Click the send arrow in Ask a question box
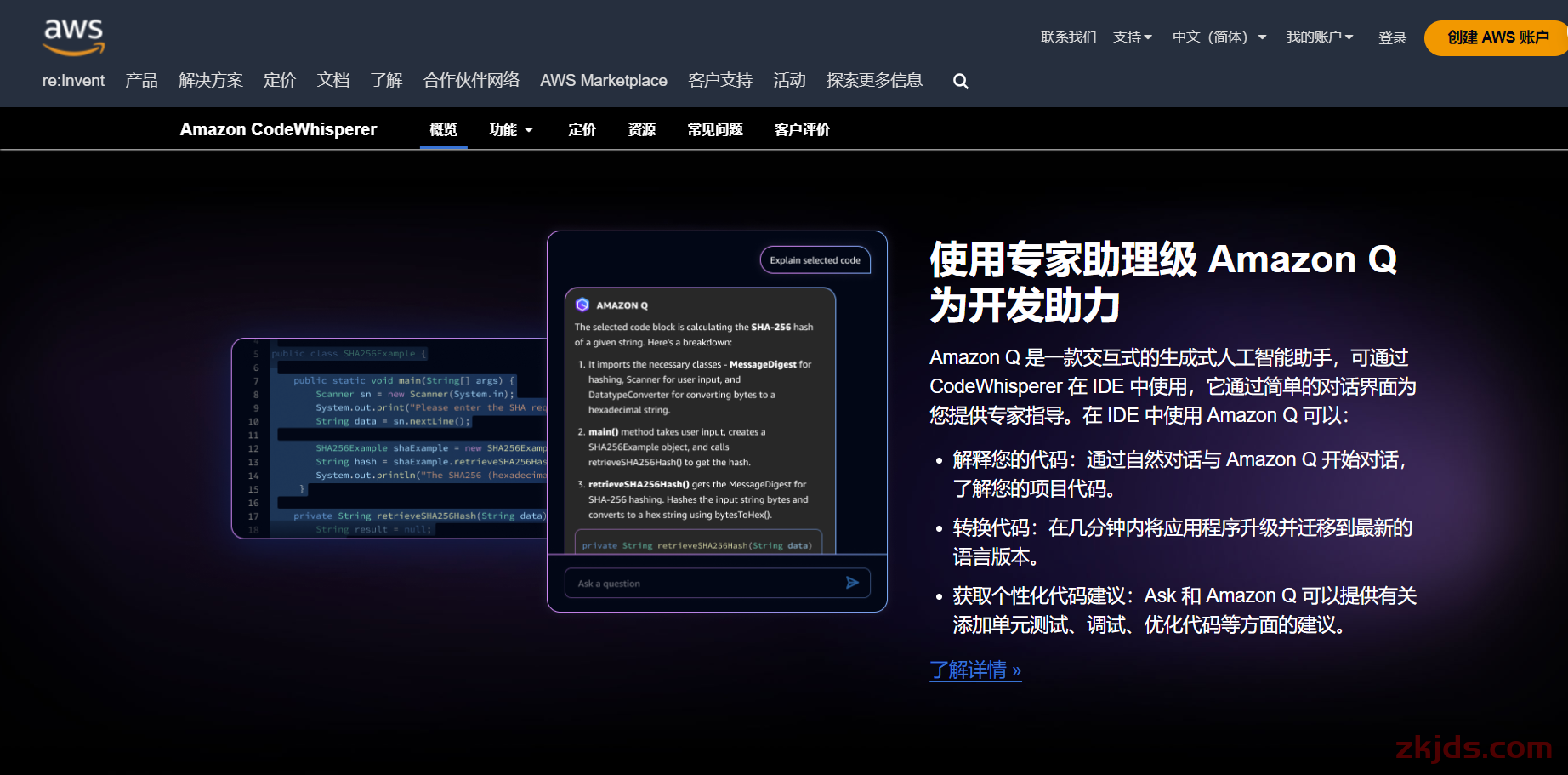 tap(852, 583)
